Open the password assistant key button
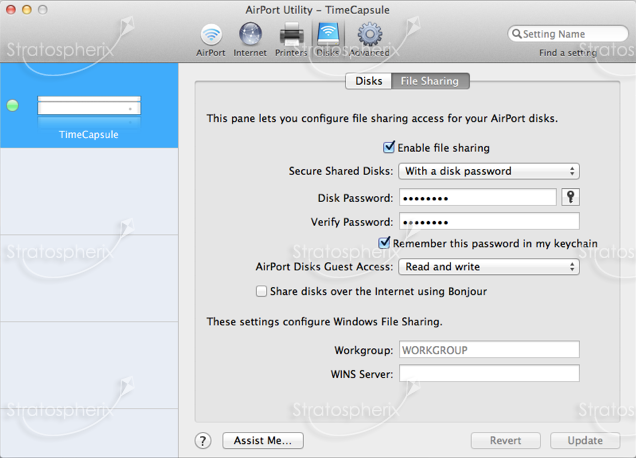The height and width of the screenshot is (458, 636). [571, 197]
